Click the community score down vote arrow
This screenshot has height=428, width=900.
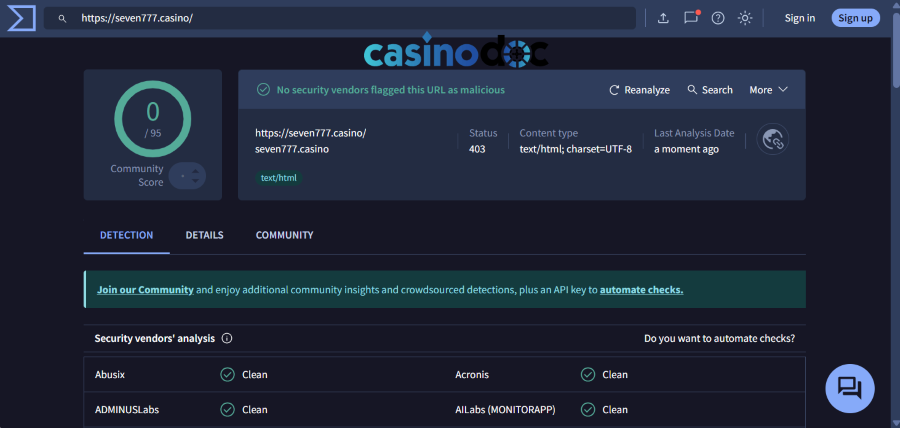(195, 181)
